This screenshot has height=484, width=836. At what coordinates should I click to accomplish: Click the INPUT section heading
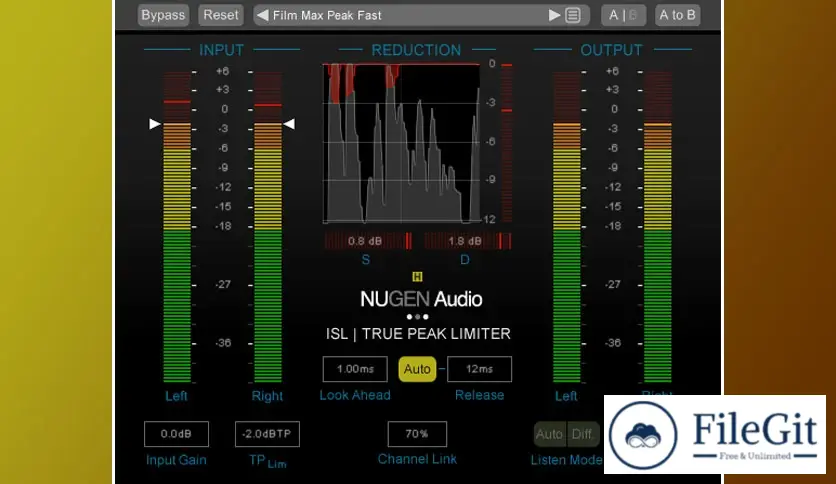(221, 50)
